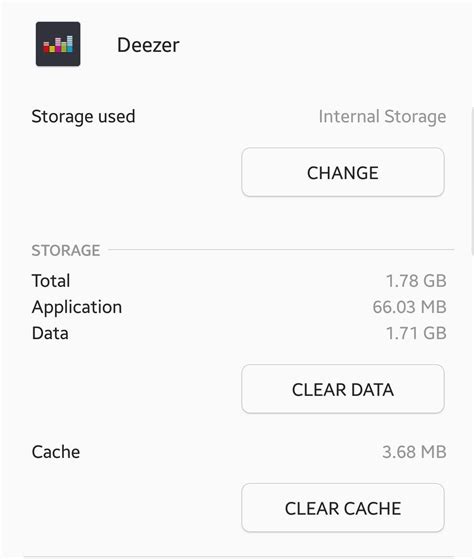This screenshot has height=559, width=474.
Task: Select the Cache row label
Action: [56, 452]
